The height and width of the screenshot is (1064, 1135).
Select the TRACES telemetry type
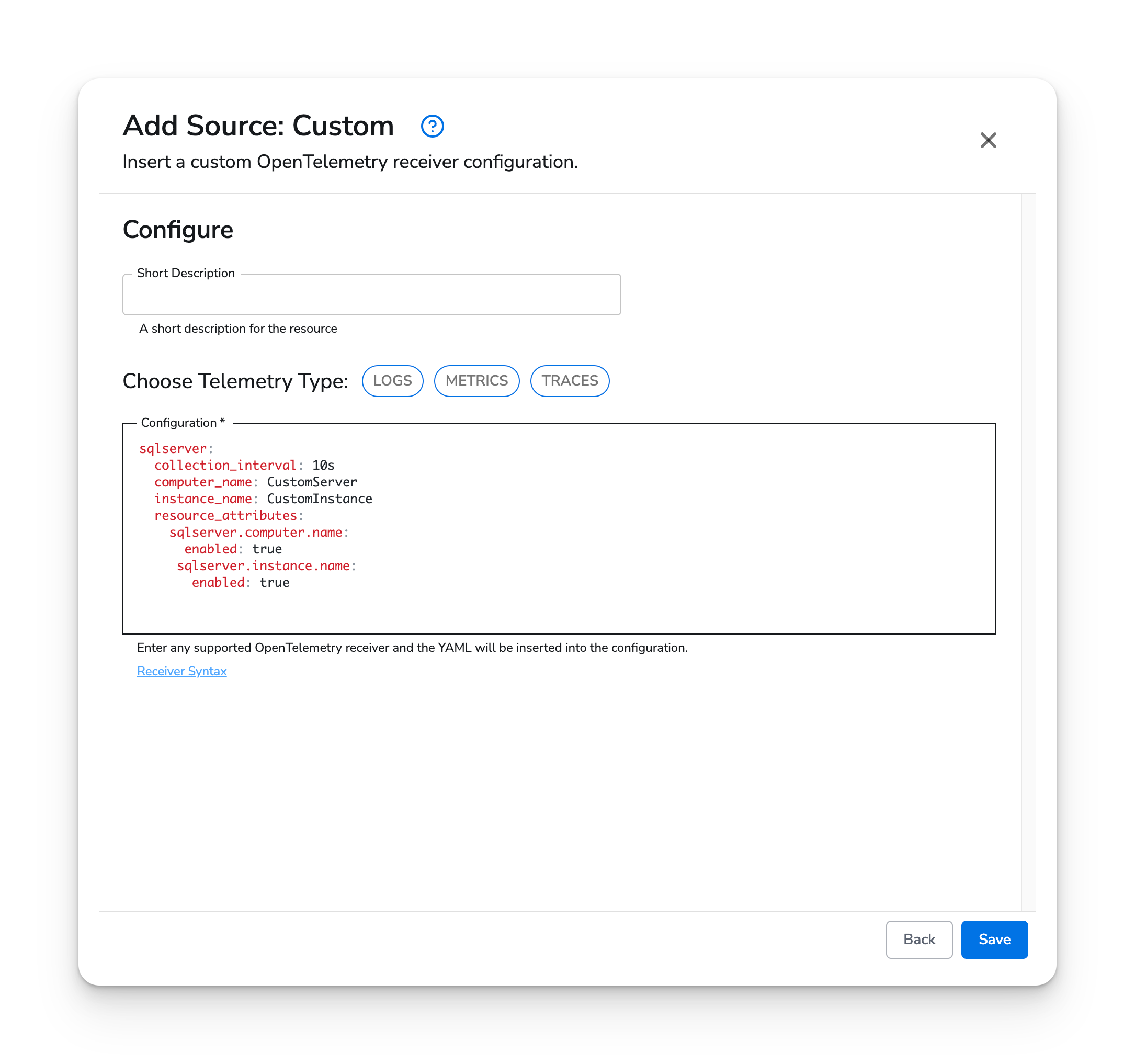click(569, 380)
